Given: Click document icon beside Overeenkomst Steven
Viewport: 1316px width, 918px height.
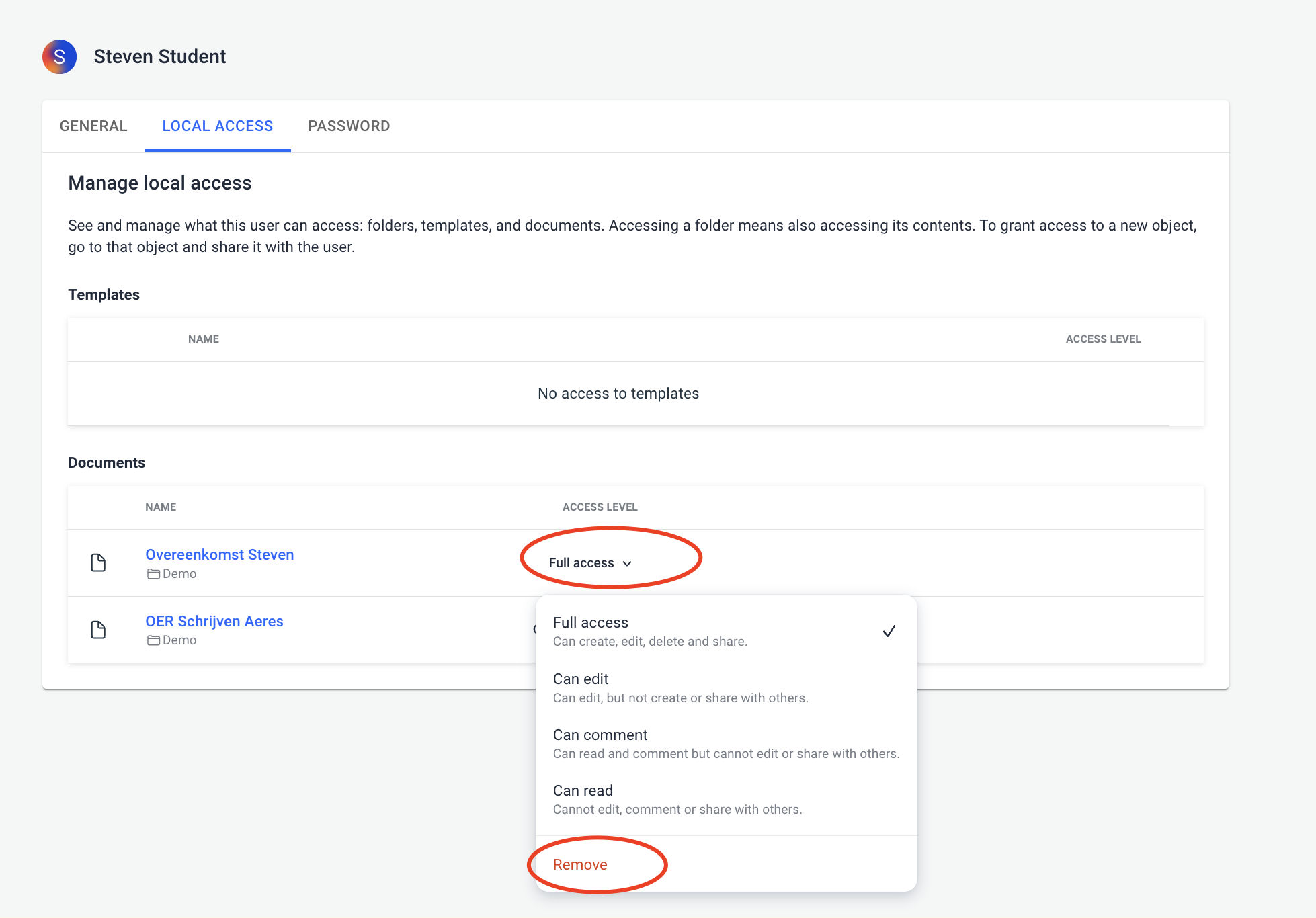Looking at the screenshot, I should [98, 562].
